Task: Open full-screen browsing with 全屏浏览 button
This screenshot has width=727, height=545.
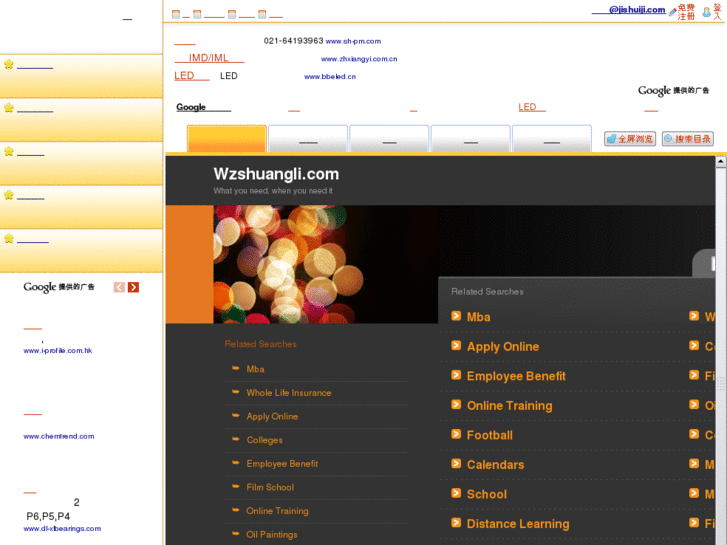Action: click(x=630, y=139)
